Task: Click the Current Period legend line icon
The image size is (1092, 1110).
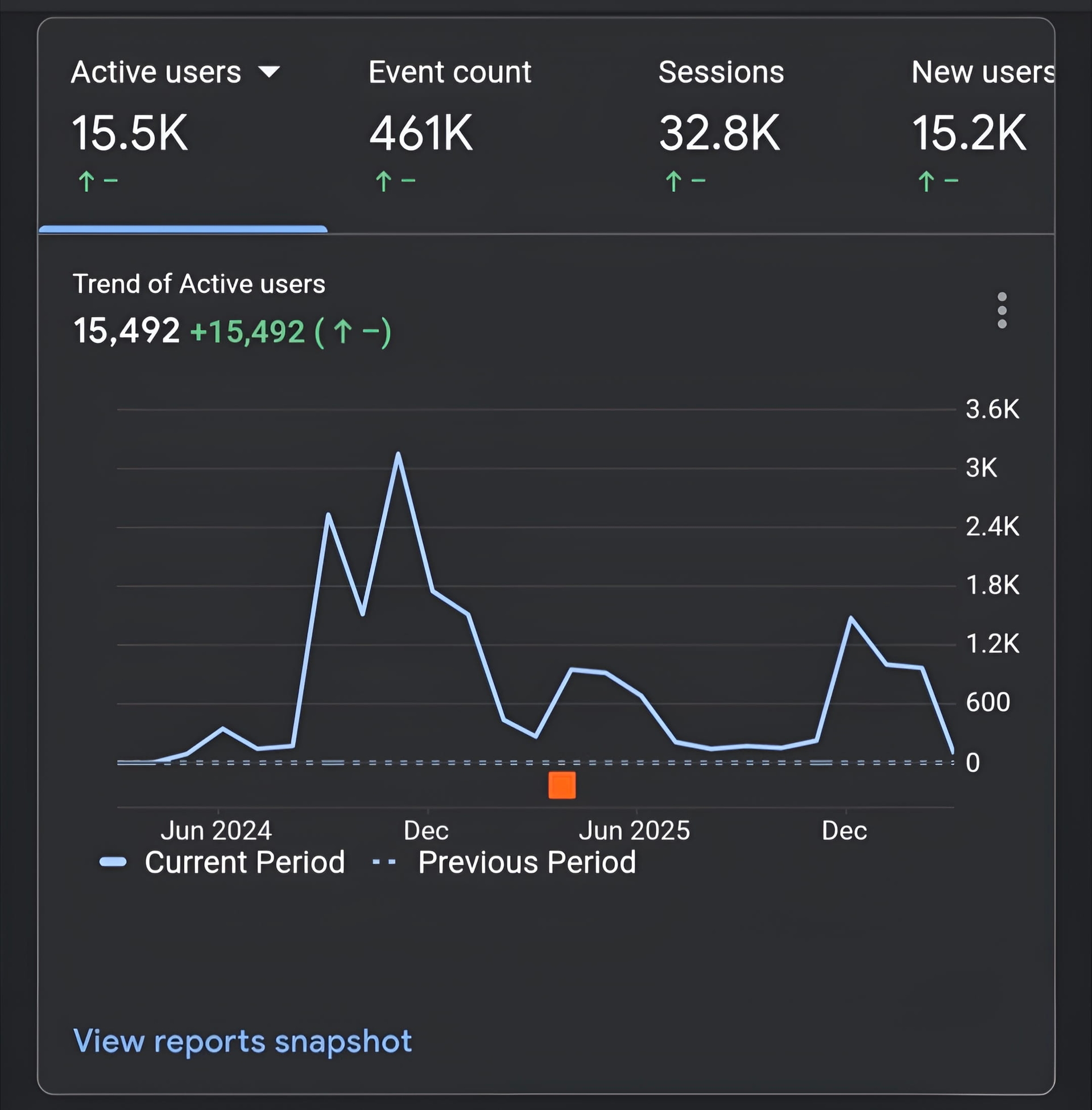Action: pyautogui.click(x=114, y=860)
